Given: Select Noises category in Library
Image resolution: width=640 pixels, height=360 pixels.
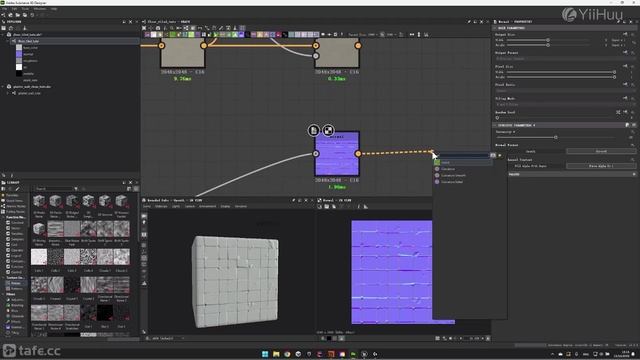Looking at the screenshot, I should [16, 283].
